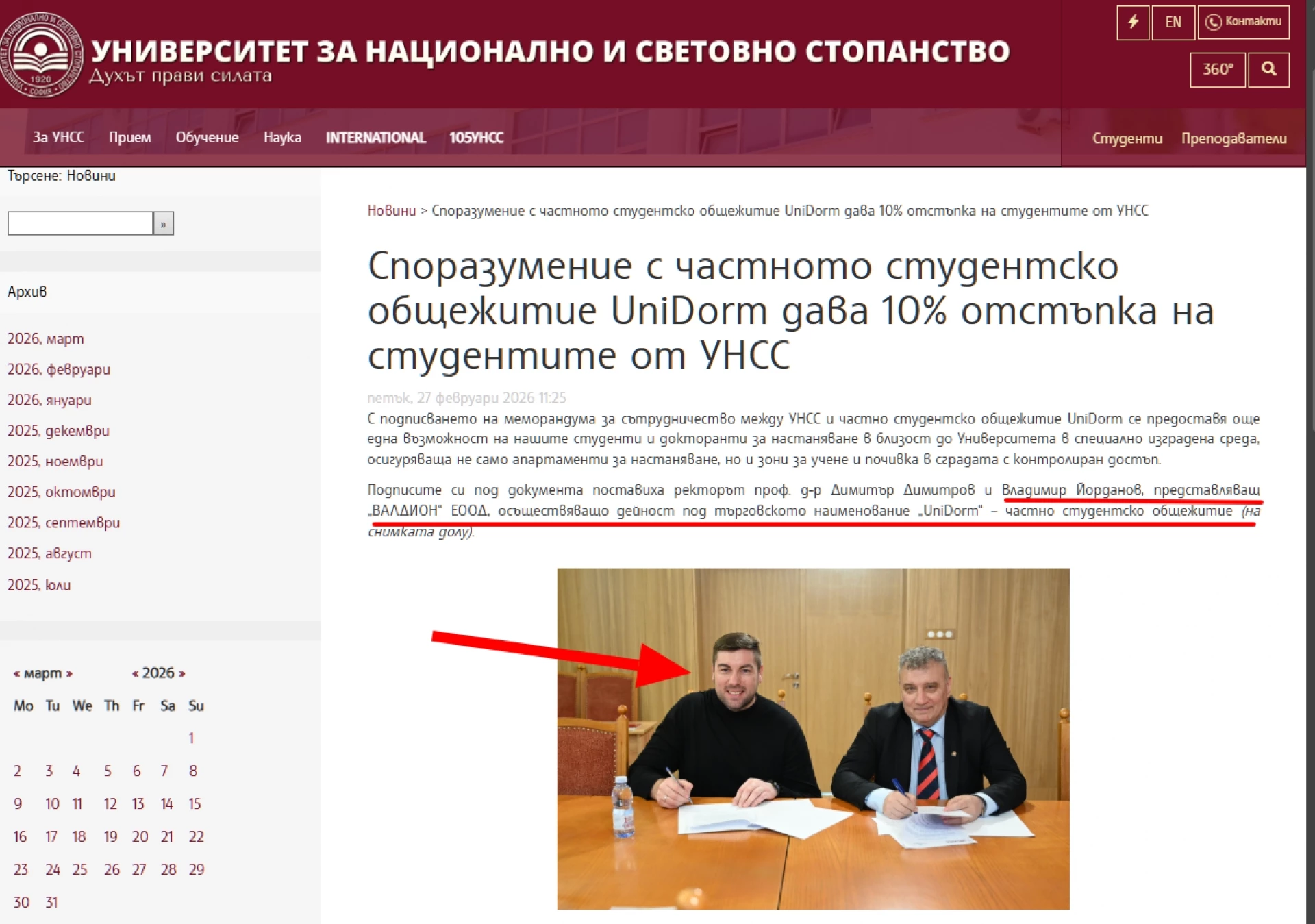Open the 360° virtual tour button

pyautogui.click(x=1218, y=69)
